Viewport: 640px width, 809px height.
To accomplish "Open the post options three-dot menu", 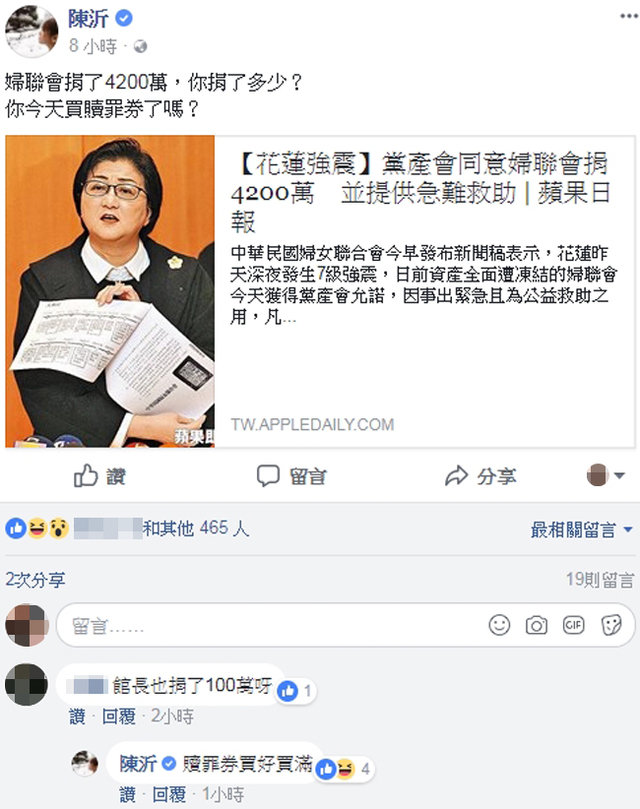I will tap(629, 16).
